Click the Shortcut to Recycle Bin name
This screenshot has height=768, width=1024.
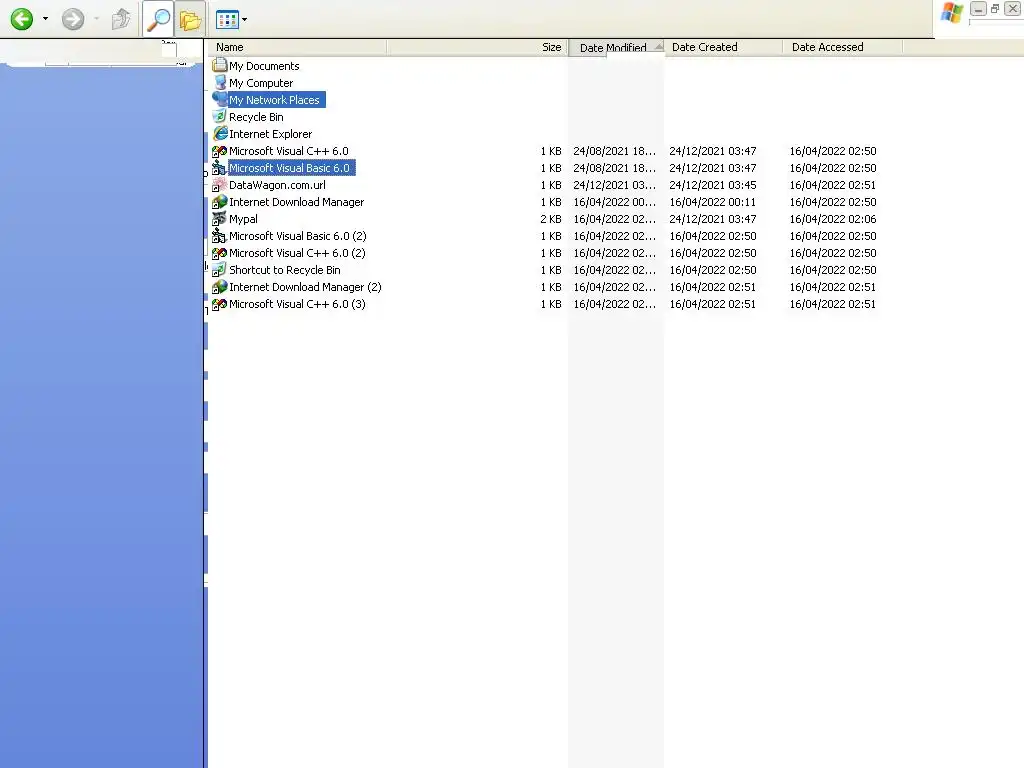coord(285,270)
